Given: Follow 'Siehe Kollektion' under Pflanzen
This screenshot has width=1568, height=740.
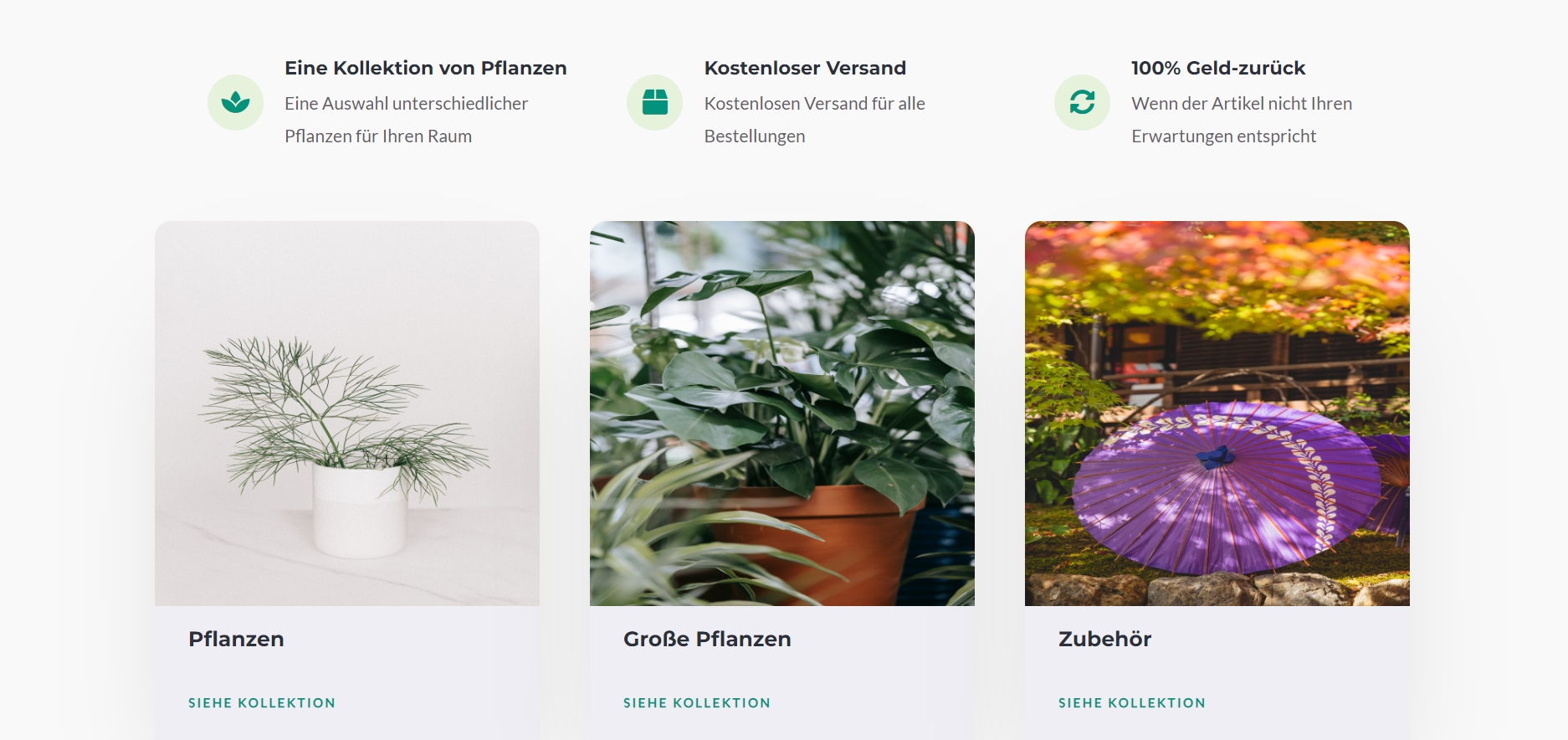Looking at the screenshot, I should click(x=262, y=703).
